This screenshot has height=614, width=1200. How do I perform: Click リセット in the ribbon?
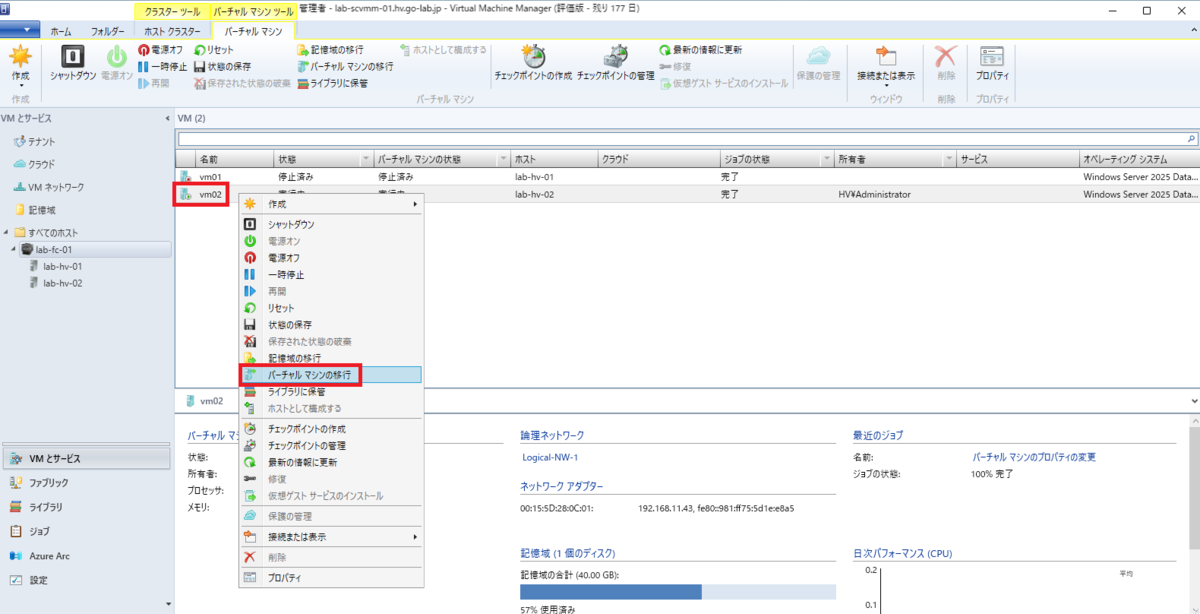pyautogui.click(x=214, y=49)
